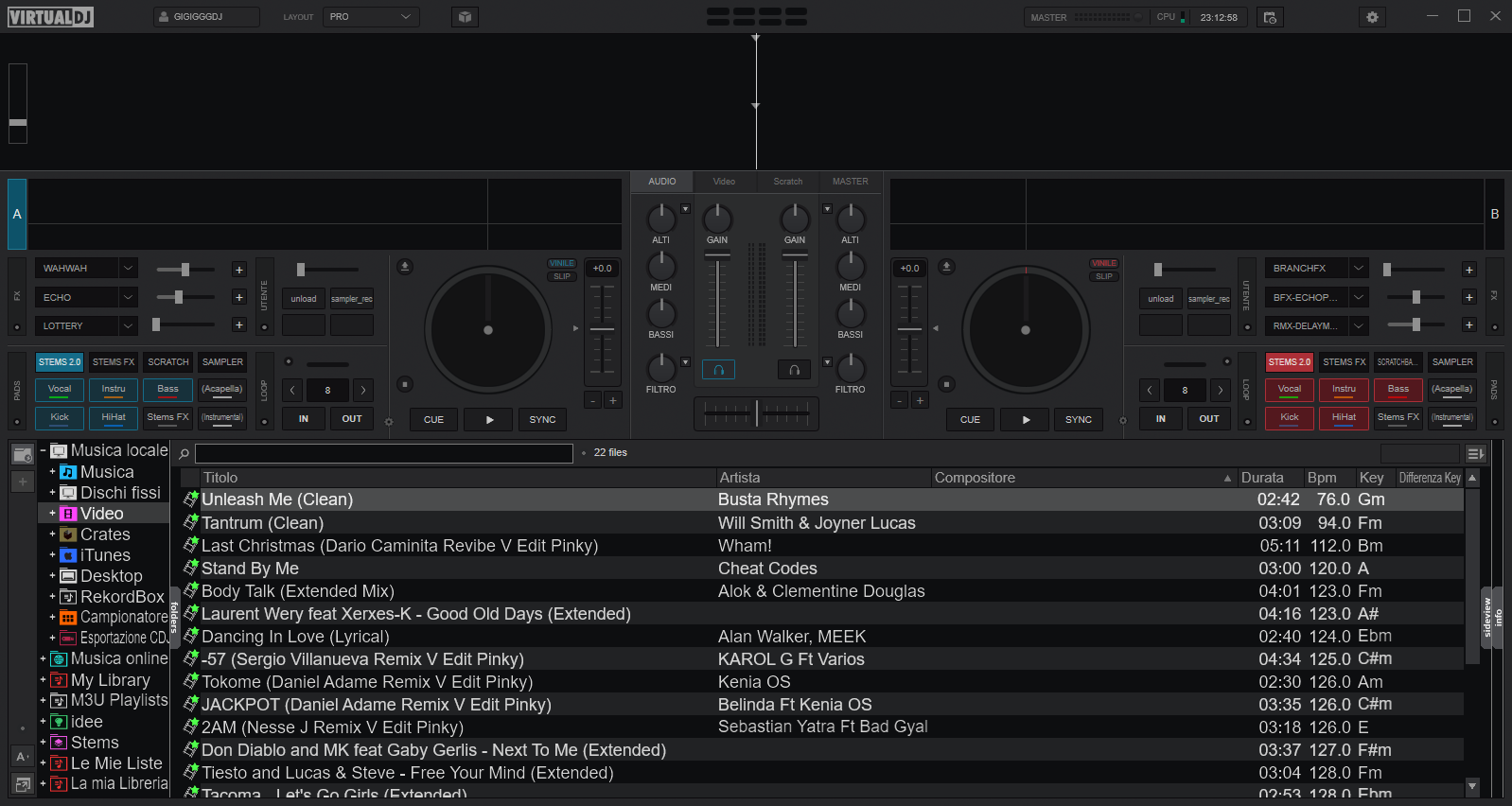Click the add folder plus icon

coord(23,482)
